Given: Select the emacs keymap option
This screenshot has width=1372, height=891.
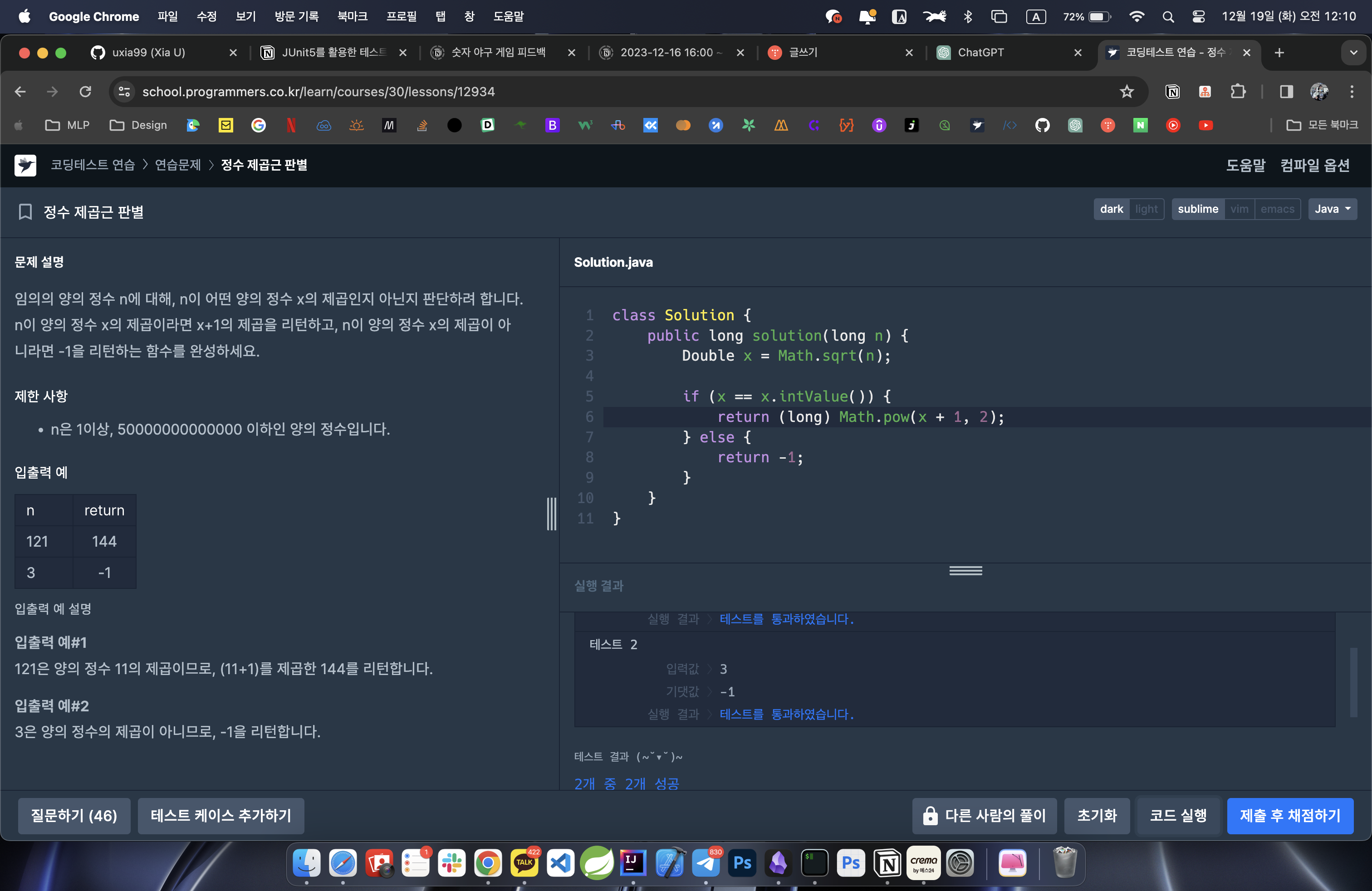Looking at the screenshot, I should click(x=1277, y=209).
